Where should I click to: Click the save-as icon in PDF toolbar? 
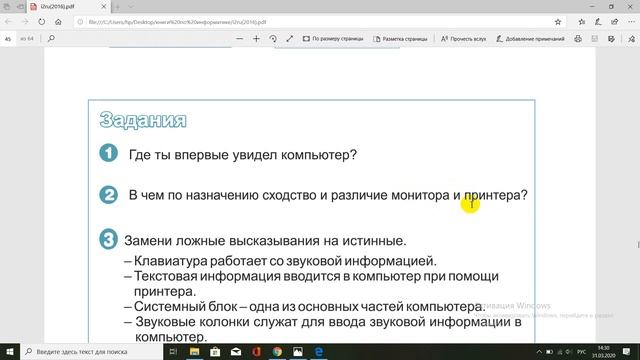[611, 39]
